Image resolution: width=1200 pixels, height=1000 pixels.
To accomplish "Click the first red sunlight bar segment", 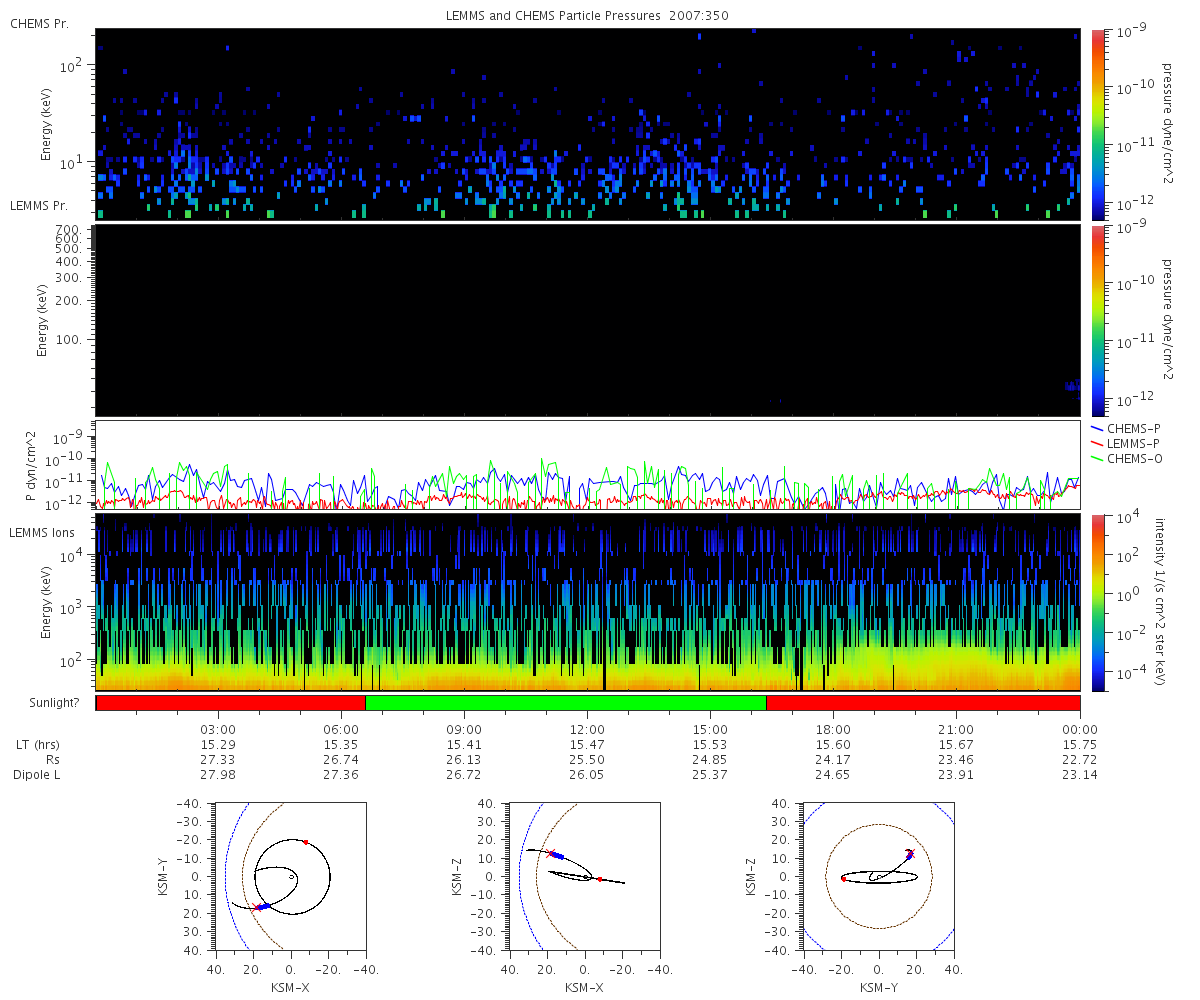I will pyautogui.click(x=231, y=703).
